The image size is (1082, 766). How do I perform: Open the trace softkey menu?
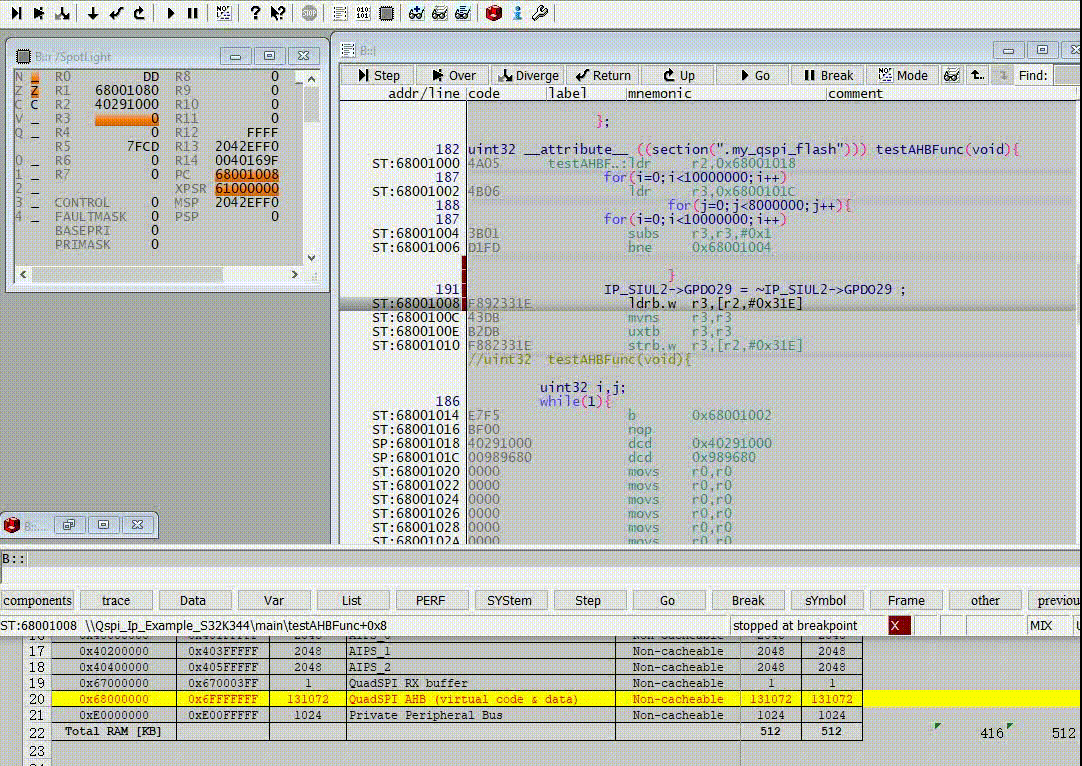pyautogui.click(x=116, y=600)
